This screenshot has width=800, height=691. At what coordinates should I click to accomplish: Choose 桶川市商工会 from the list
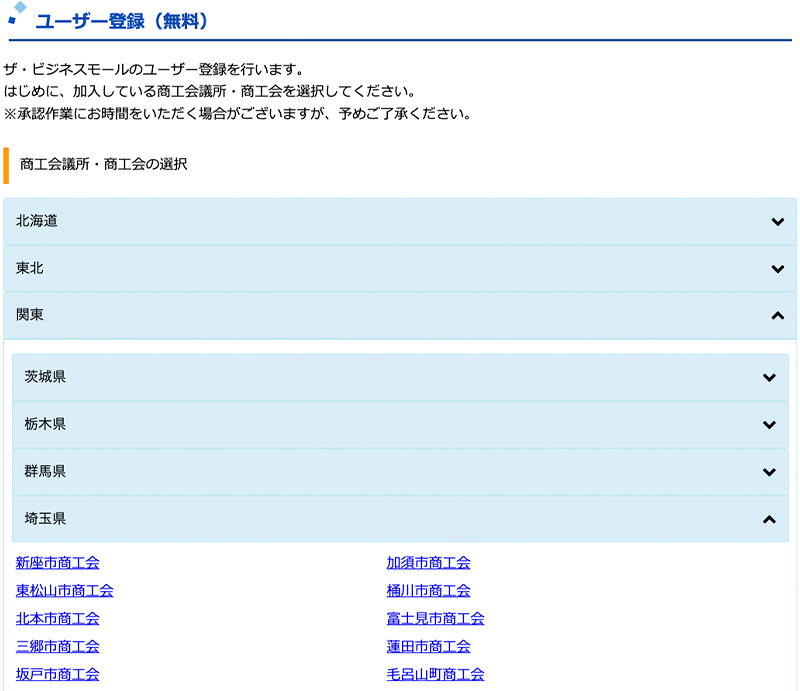pyautogui.click(x=429, y=591)
